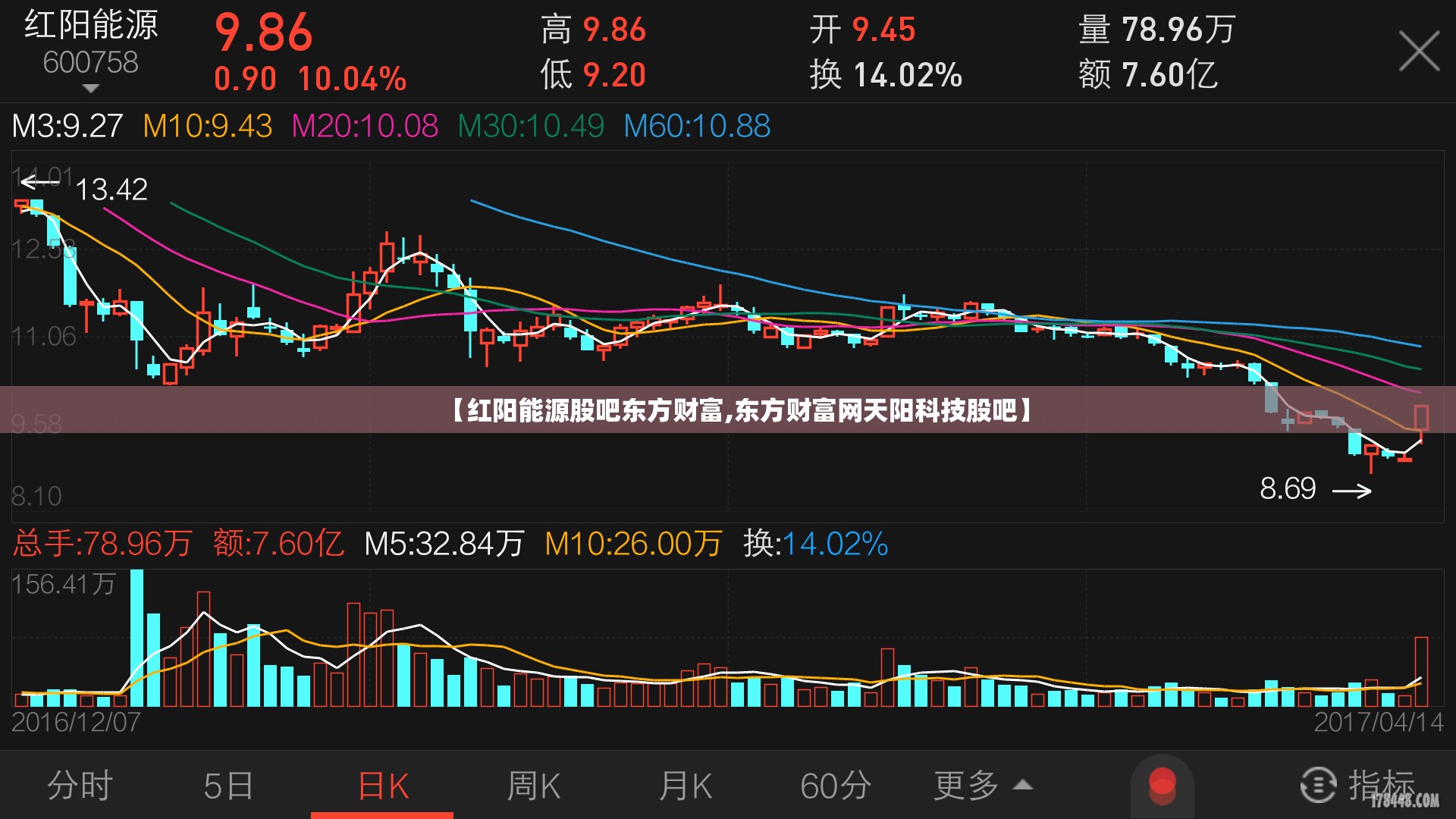Tap M10:26.00万 volume average label
1456x819 pixels.
(633, 544)
